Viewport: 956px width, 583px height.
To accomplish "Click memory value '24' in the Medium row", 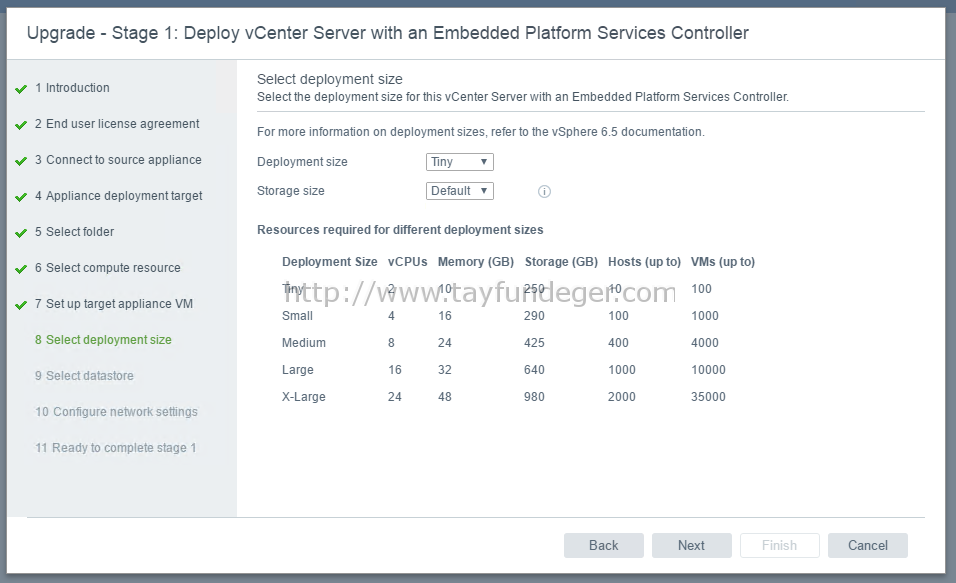I will [444, 343].
